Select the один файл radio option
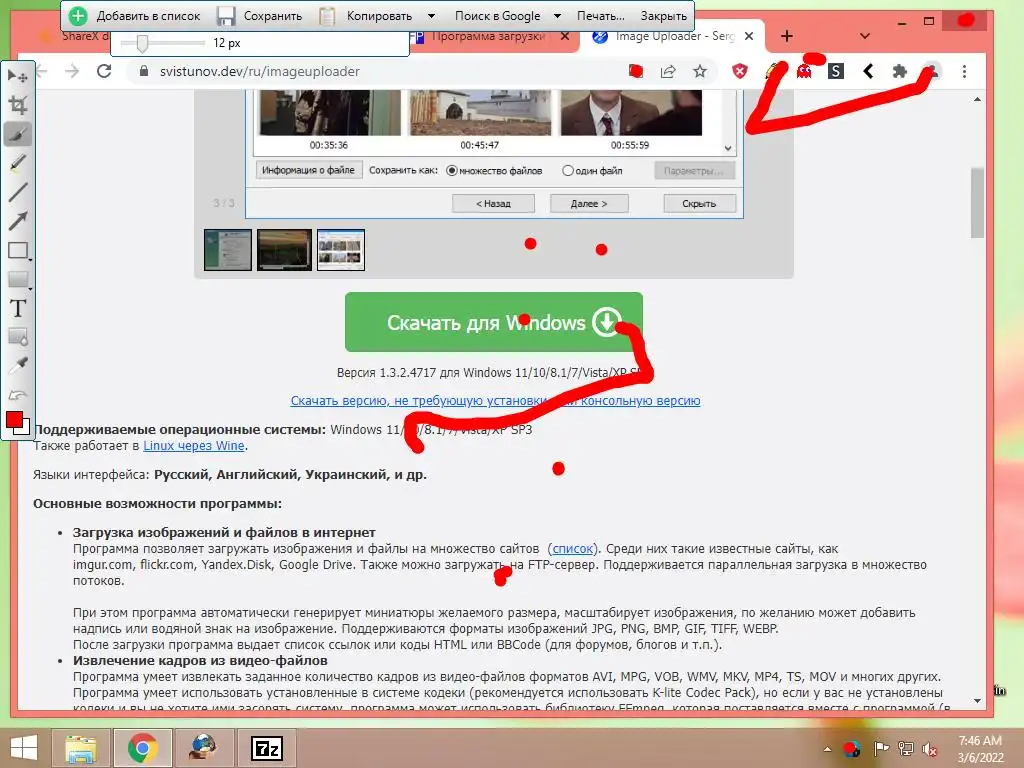Viewport: 1024px width, 768px height. click(x=568, y=170)
